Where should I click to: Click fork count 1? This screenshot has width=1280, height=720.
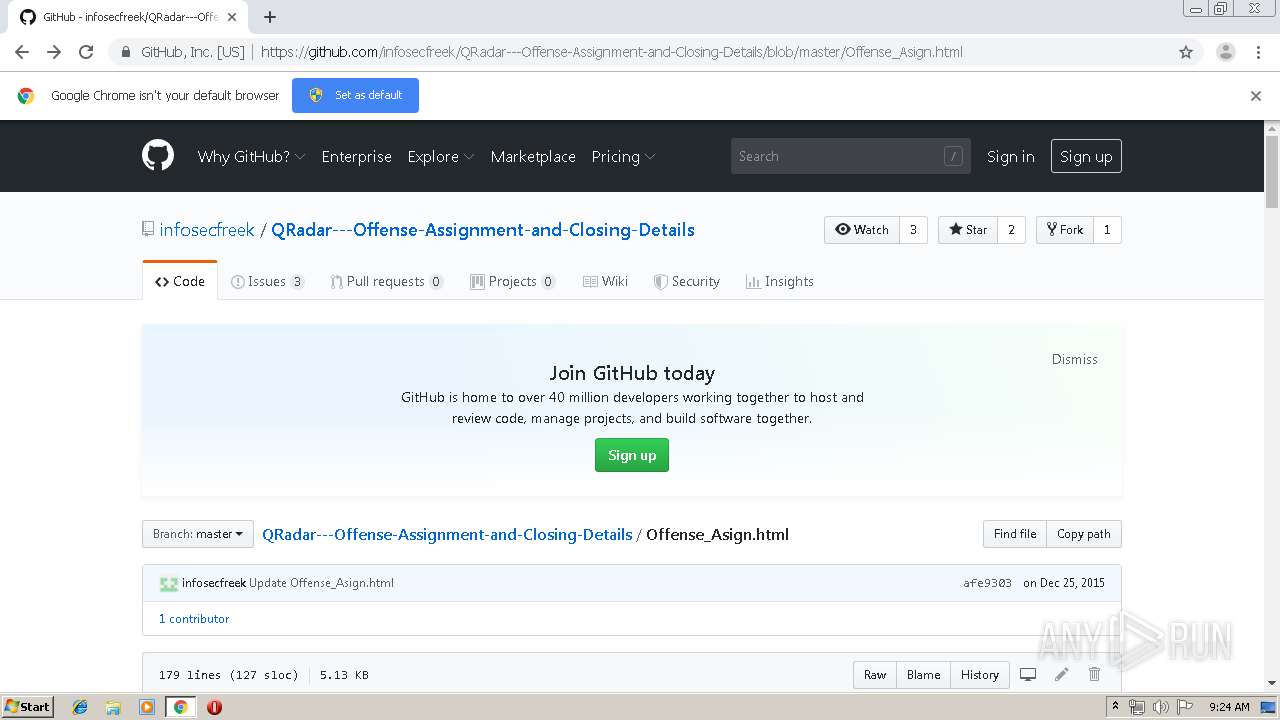[x=1107, y=230]
